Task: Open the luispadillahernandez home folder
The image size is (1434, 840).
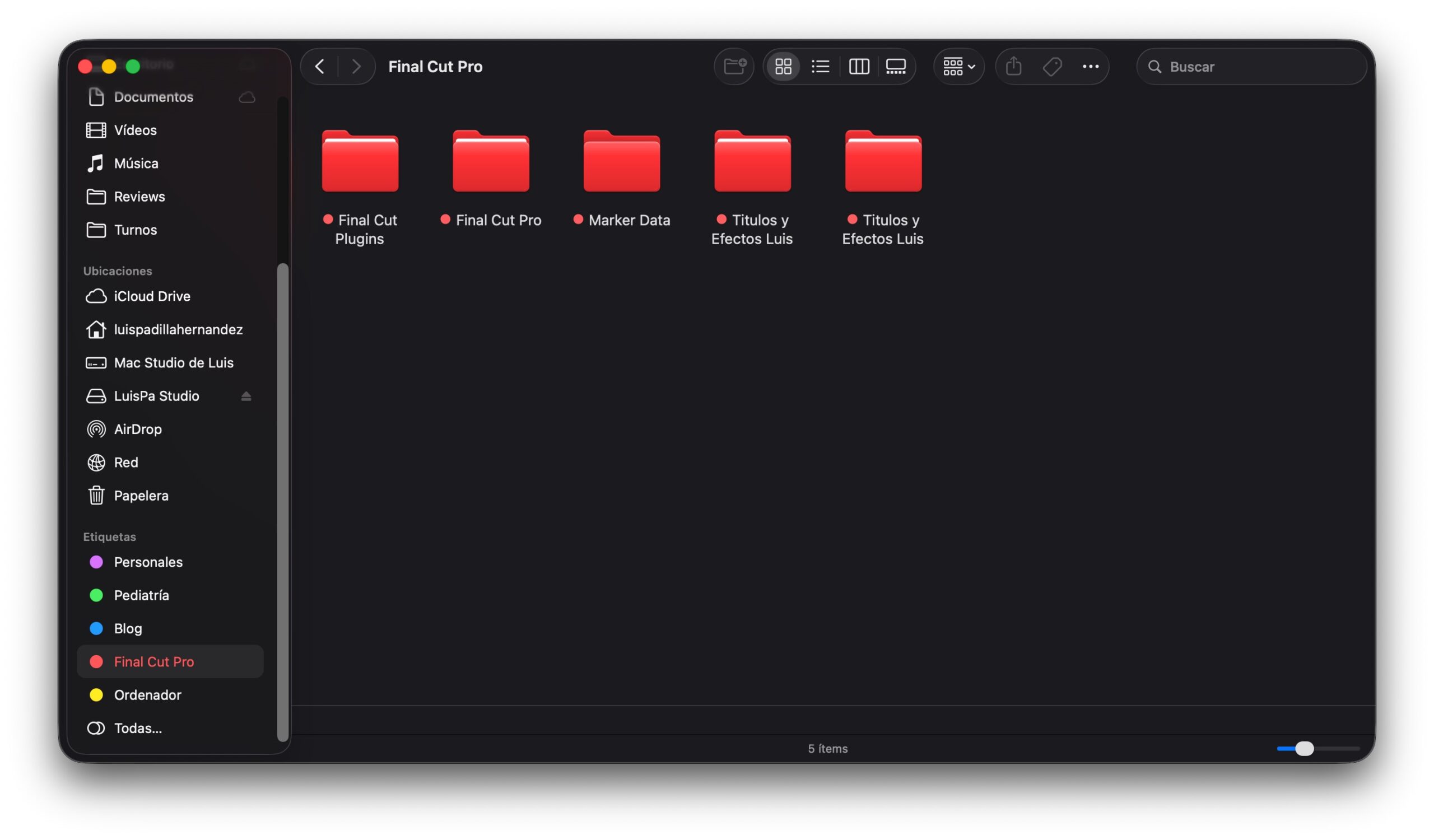Action: [x=170, y=329]
